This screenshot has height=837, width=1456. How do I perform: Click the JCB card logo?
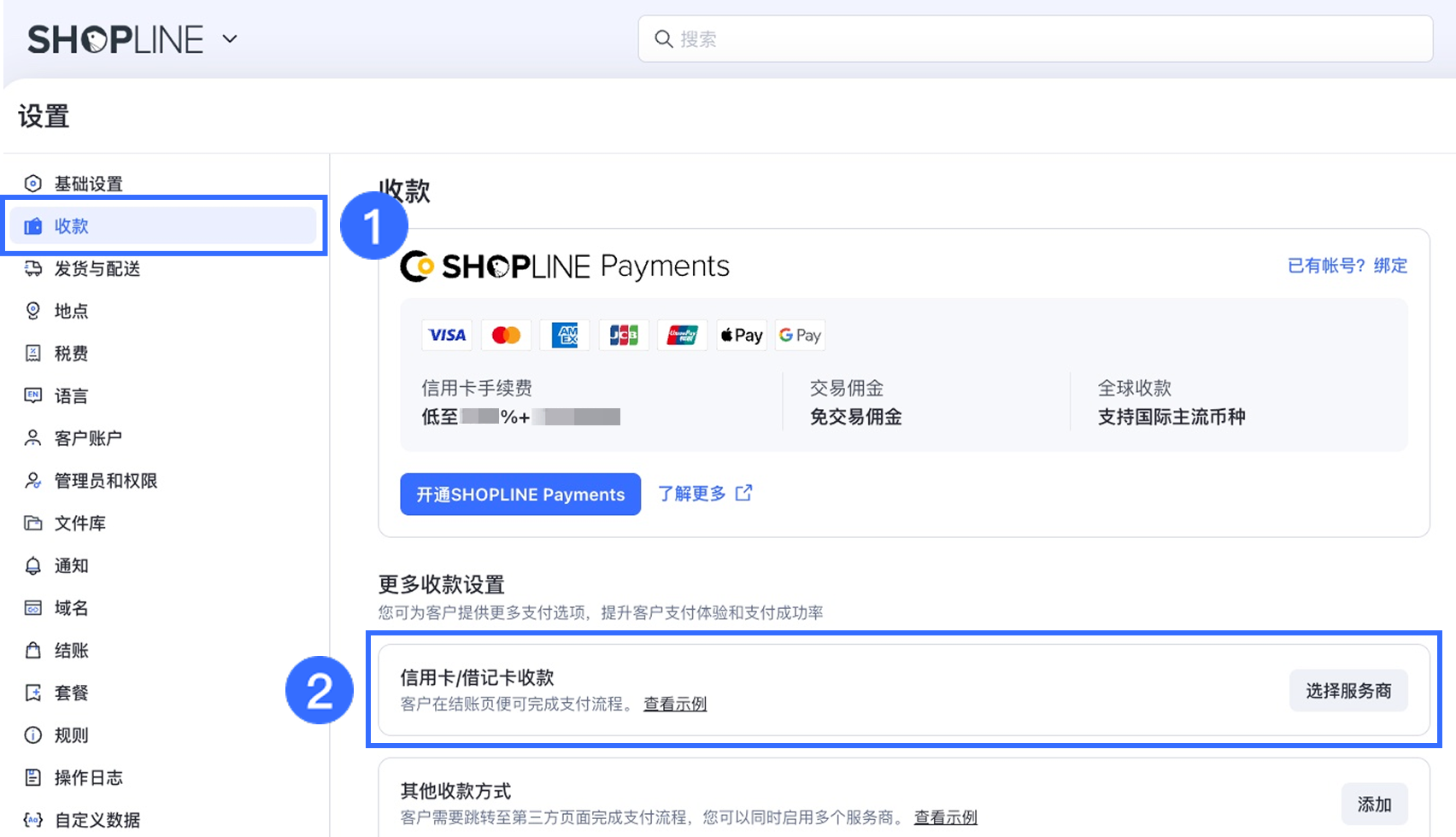click(x=624, y=335)
